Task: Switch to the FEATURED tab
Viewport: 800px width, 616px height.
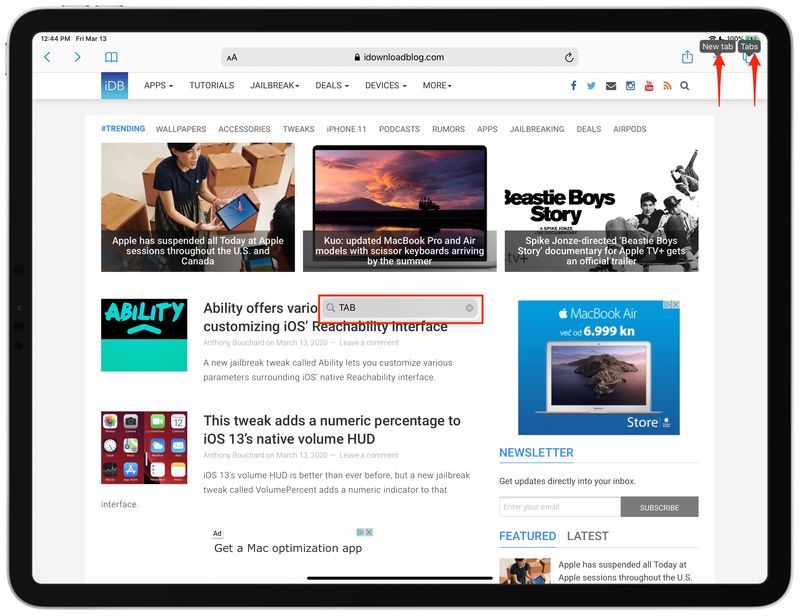Action: (x=528, y=536)
